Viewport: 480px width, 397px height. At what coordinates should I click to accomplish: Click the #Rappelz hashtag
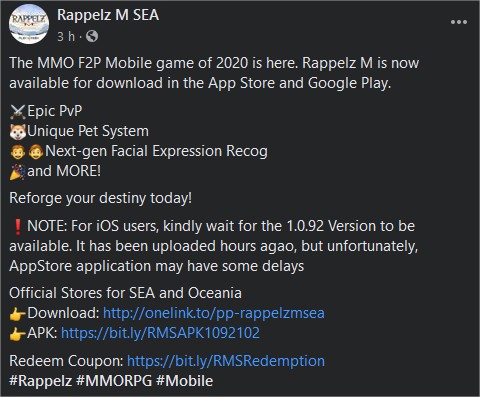point(41,381)
